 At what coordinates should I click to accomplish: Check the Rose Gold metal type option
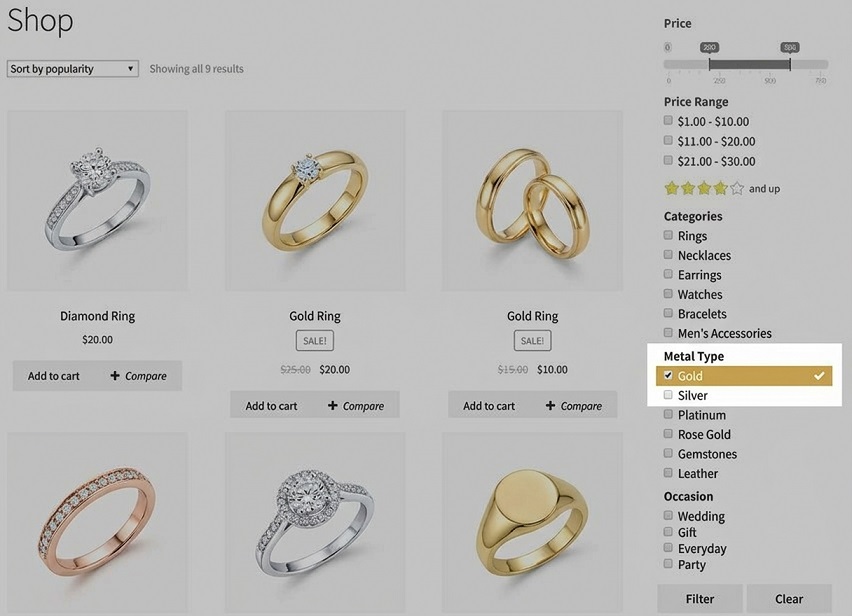click(x=667, y=434)
